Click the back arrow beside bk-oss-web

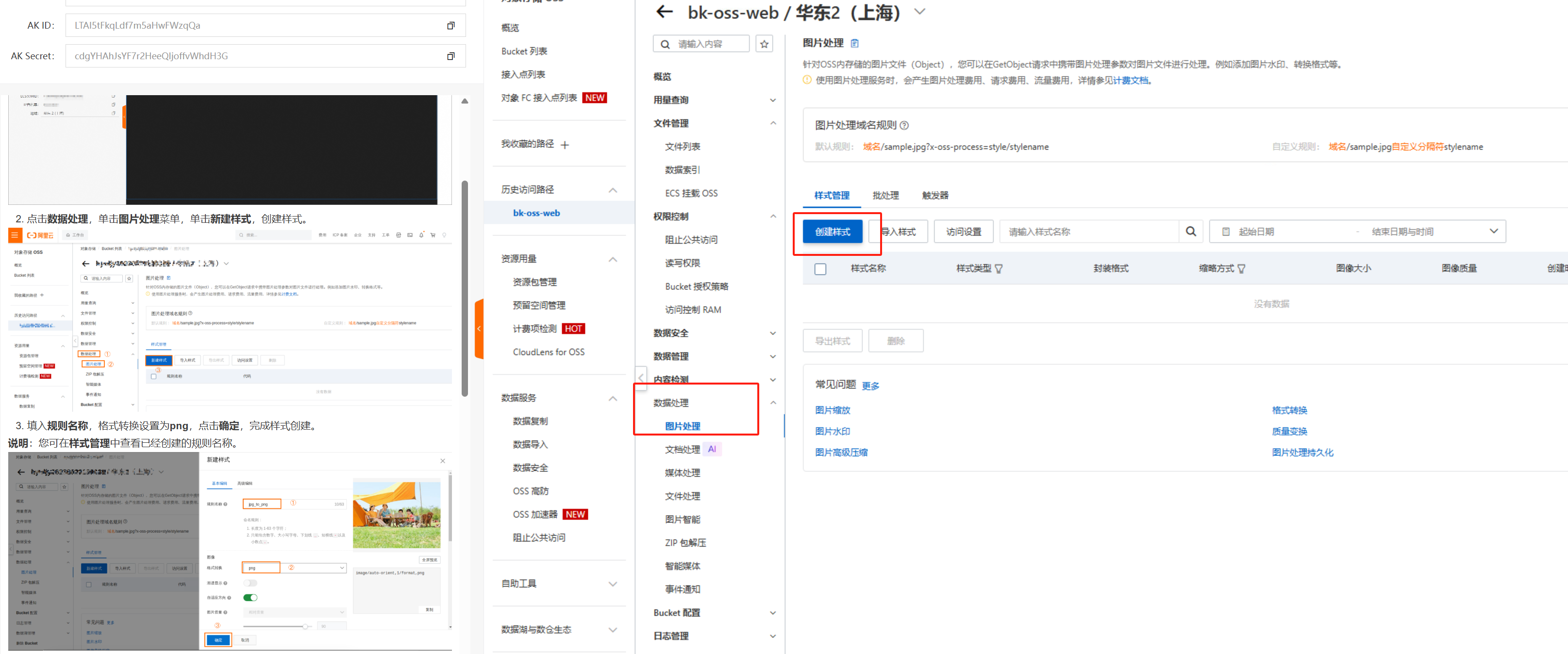point(664,12)
